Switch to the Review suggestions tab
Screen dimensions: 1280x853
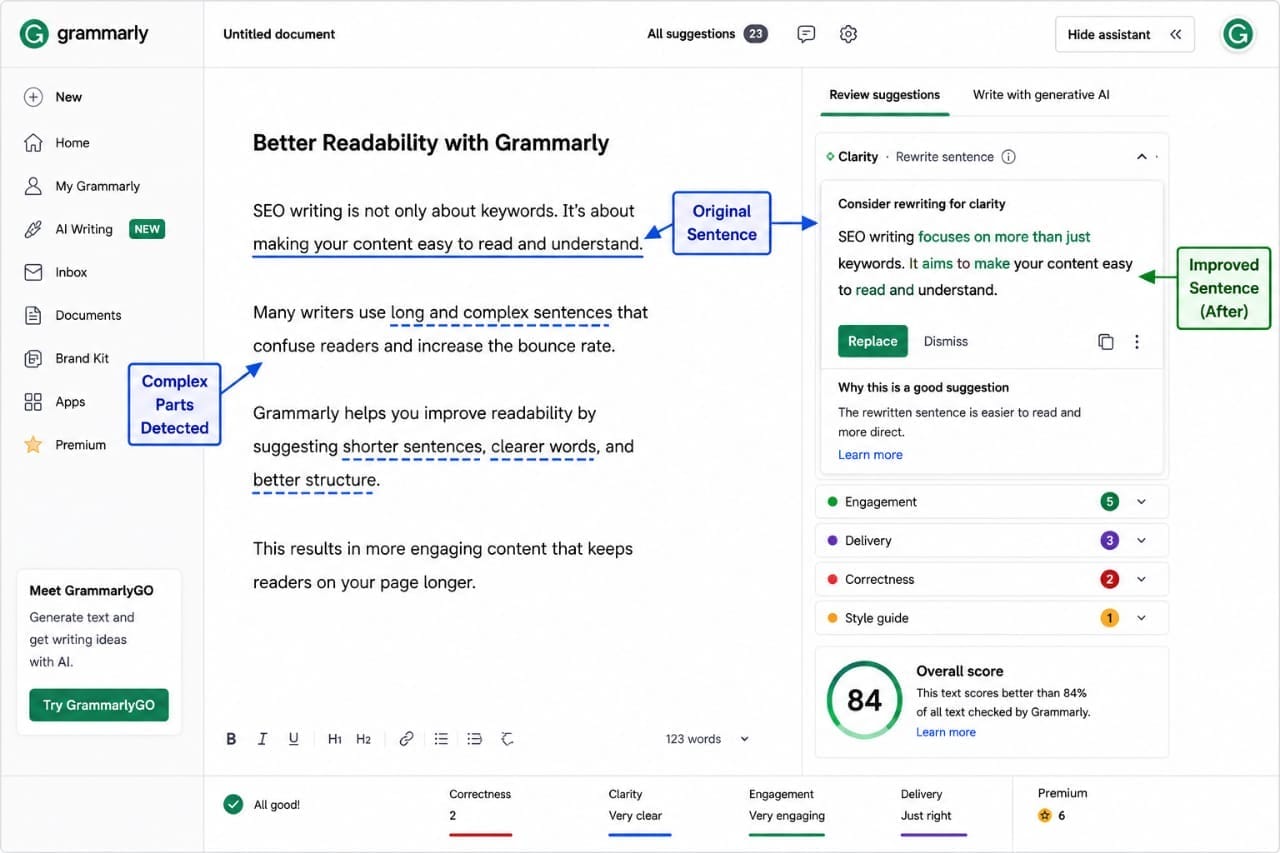884,95
